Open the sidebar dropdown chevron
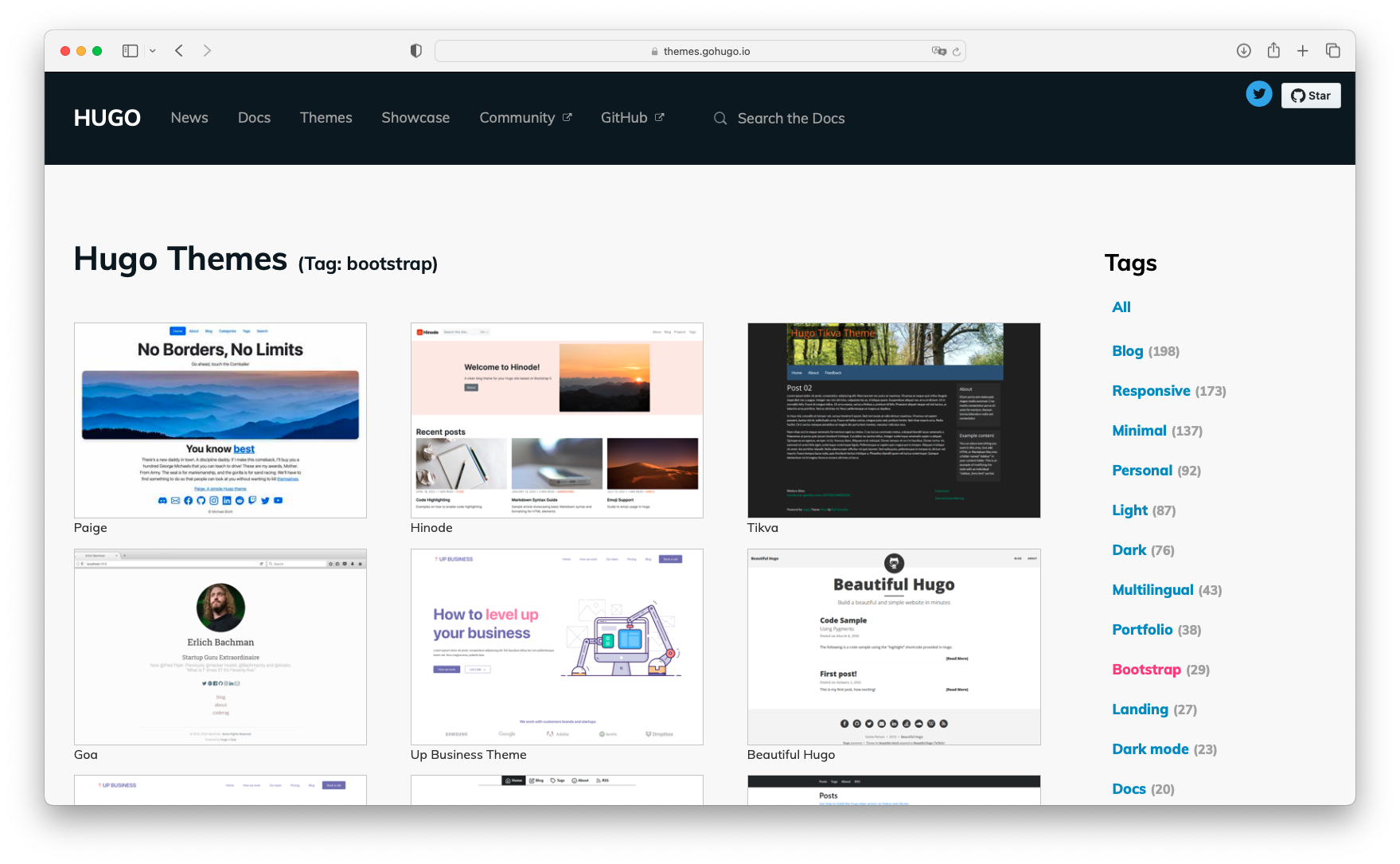The width and height of the screenshot is (1400, 864). 152,51
